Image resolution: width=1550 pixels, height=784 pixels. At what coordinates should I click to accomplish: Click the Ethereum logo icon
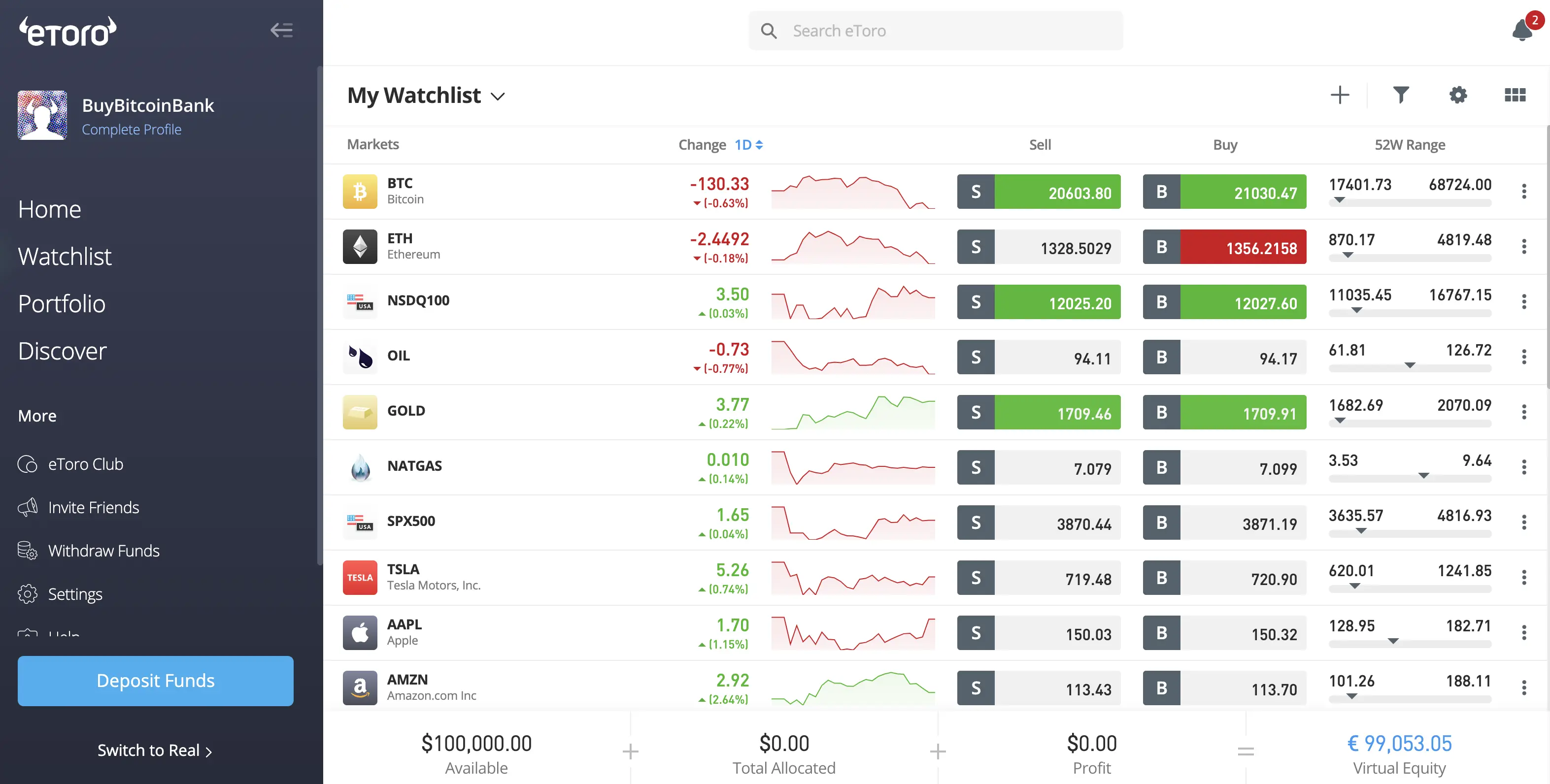click(360, 247)
